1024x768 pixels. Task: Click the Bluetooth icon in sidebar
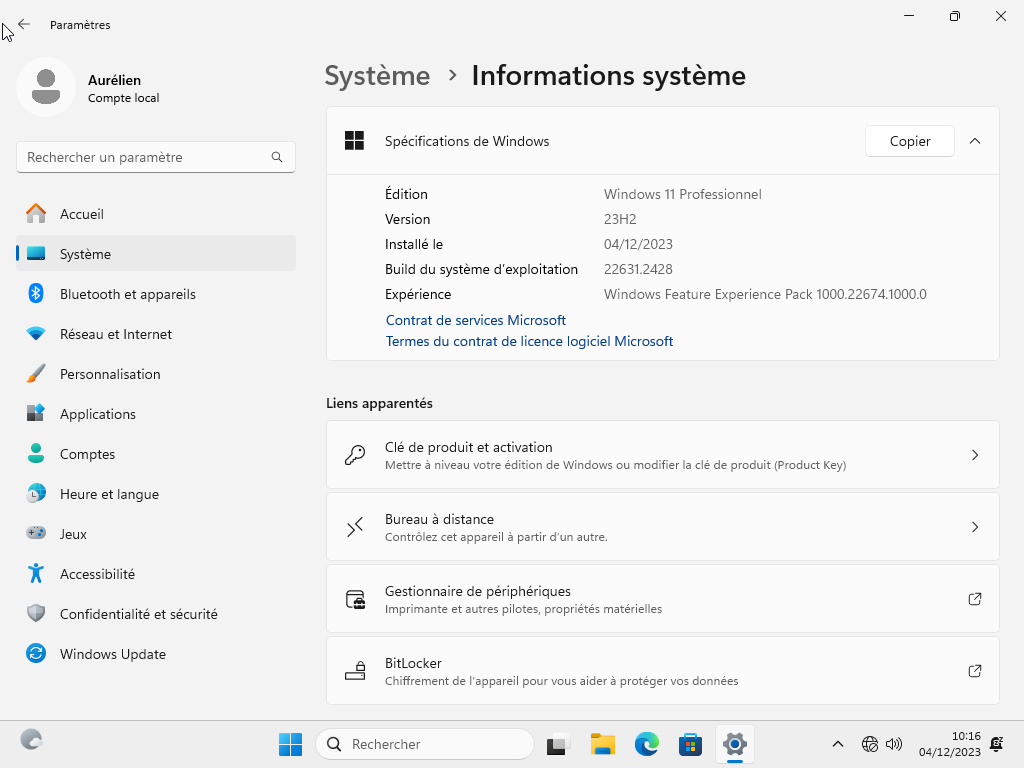[x=36, y=293]
